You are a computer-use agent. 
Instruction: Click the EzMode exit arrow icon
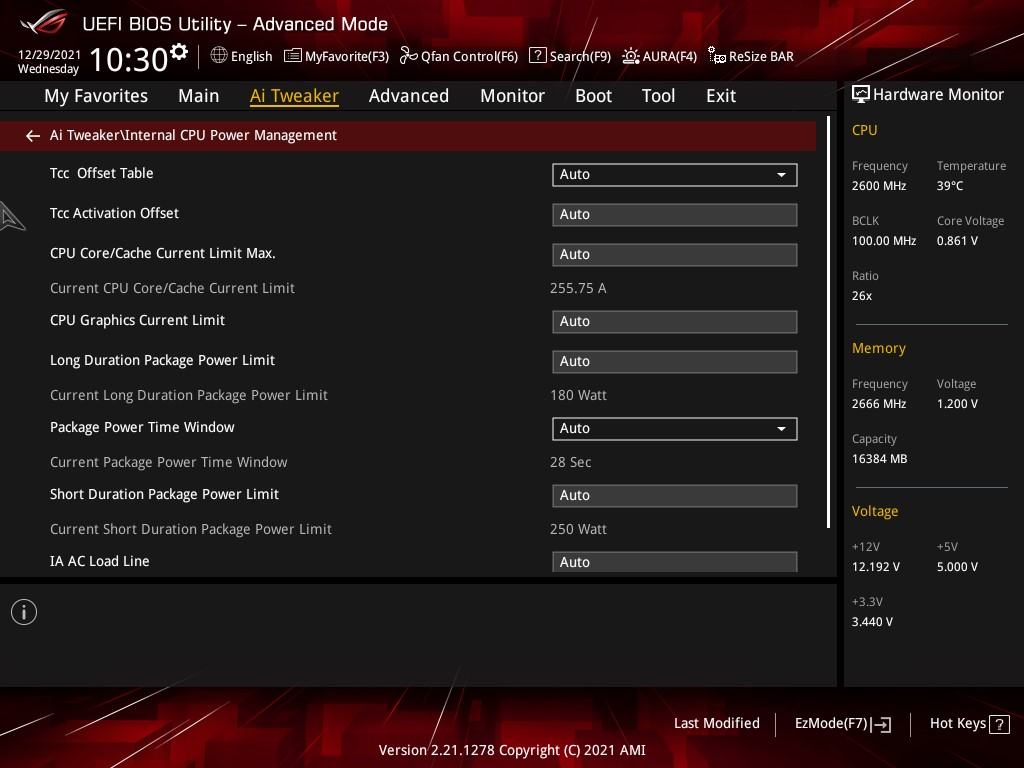tap(882, 724)
